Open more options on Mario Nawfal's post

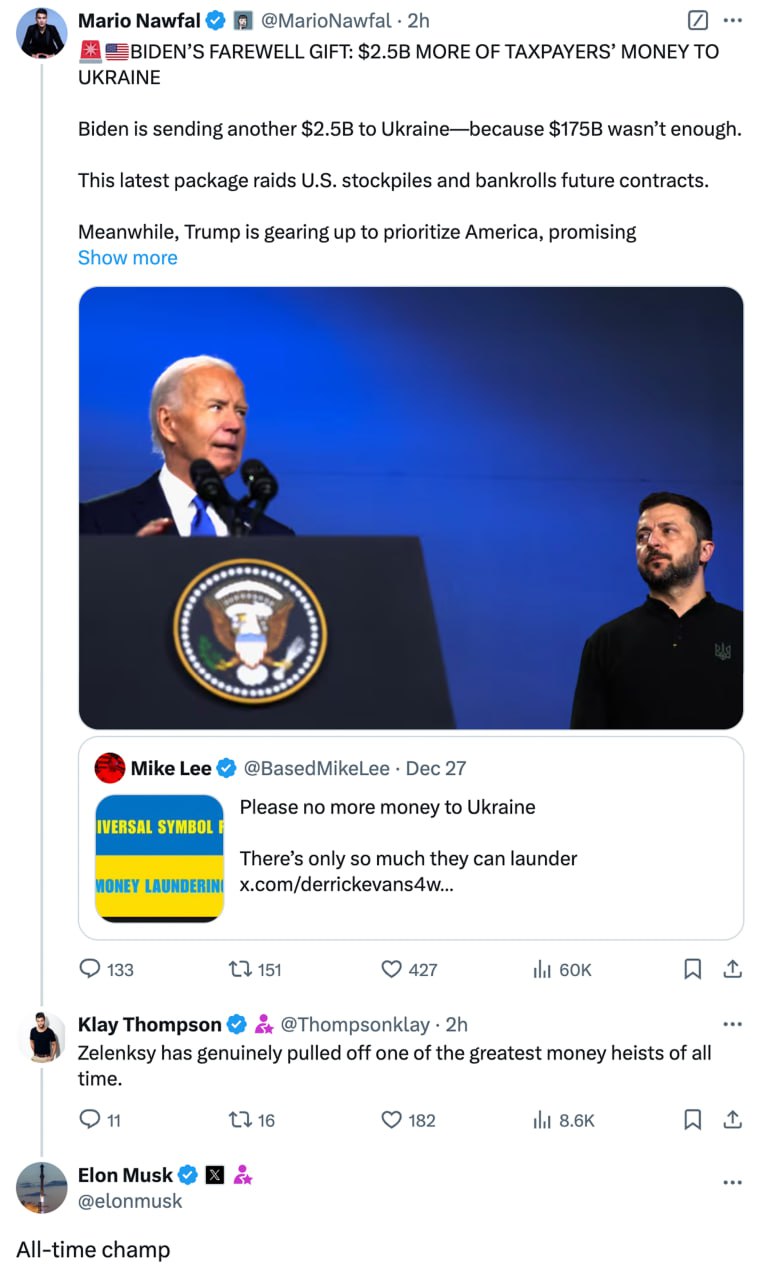pos(733,20)
